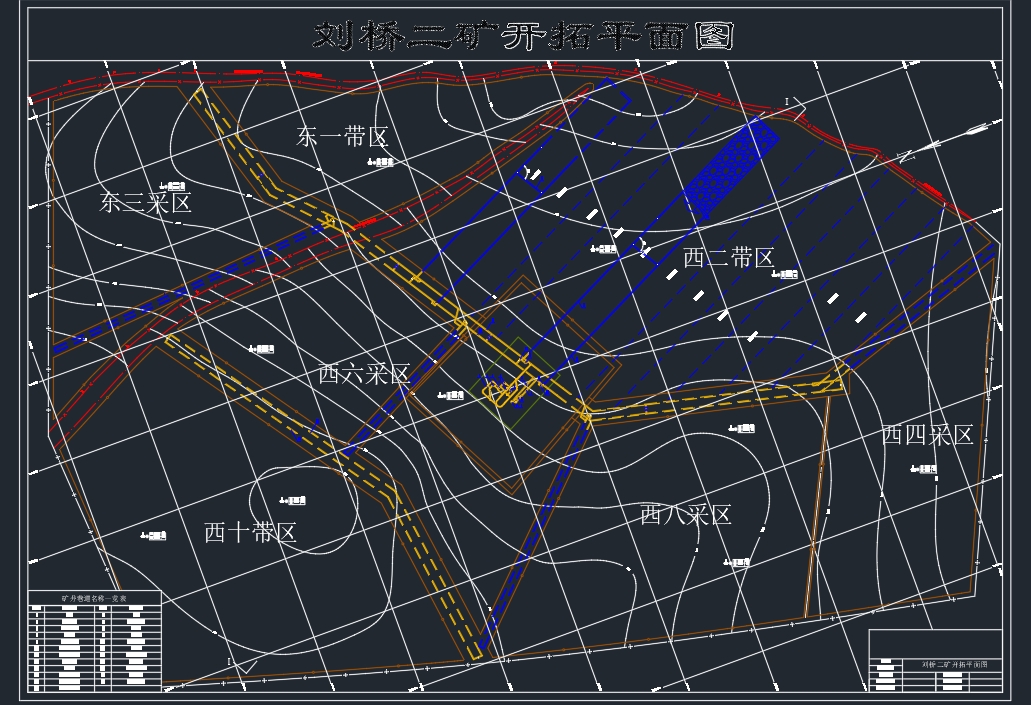The image size is (1031, 705).
Task: Select the blue hatched rectangle block
Action: (x=731, y=168)
